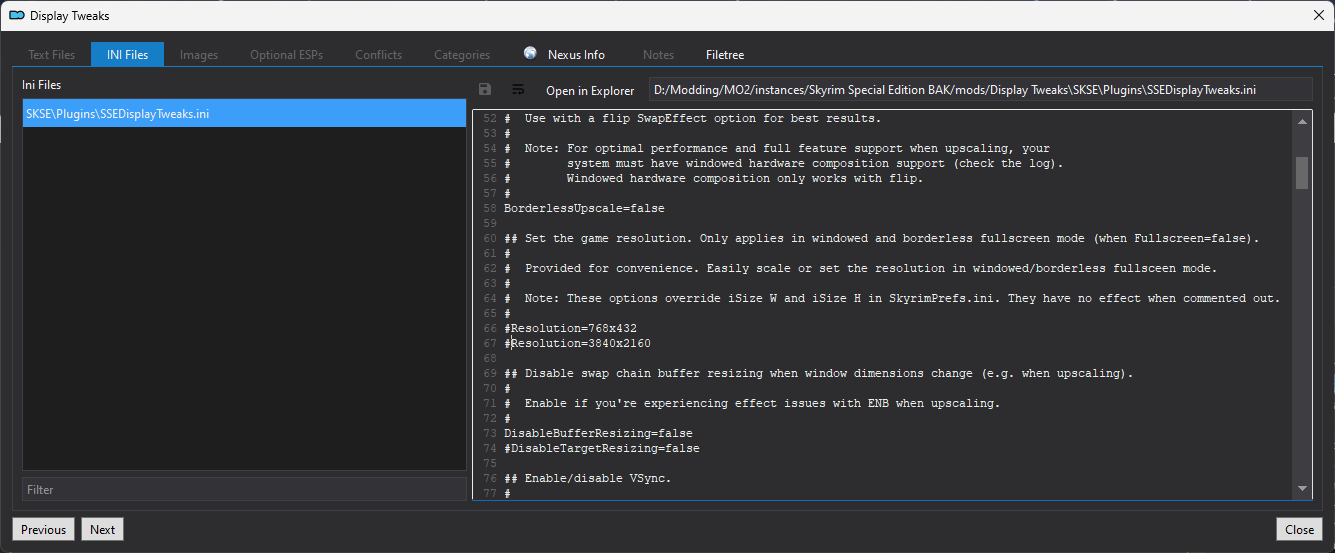Click the scrollbar up arrow in the editor
This screenshot has height=553, width=1335.
(1302, 121)
